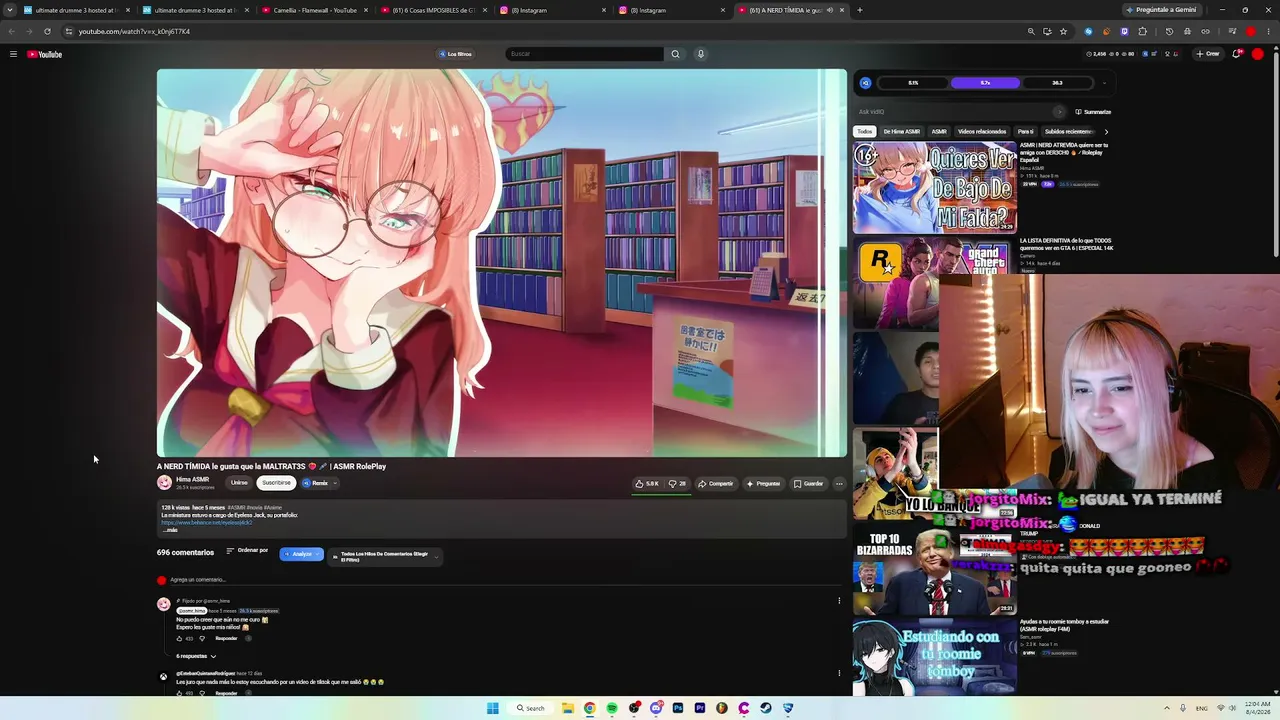Screen dimensions: 1280x720
Task: Click the YouTube search magnifier button
Action: pyautogui.click(x=675, y=54)
